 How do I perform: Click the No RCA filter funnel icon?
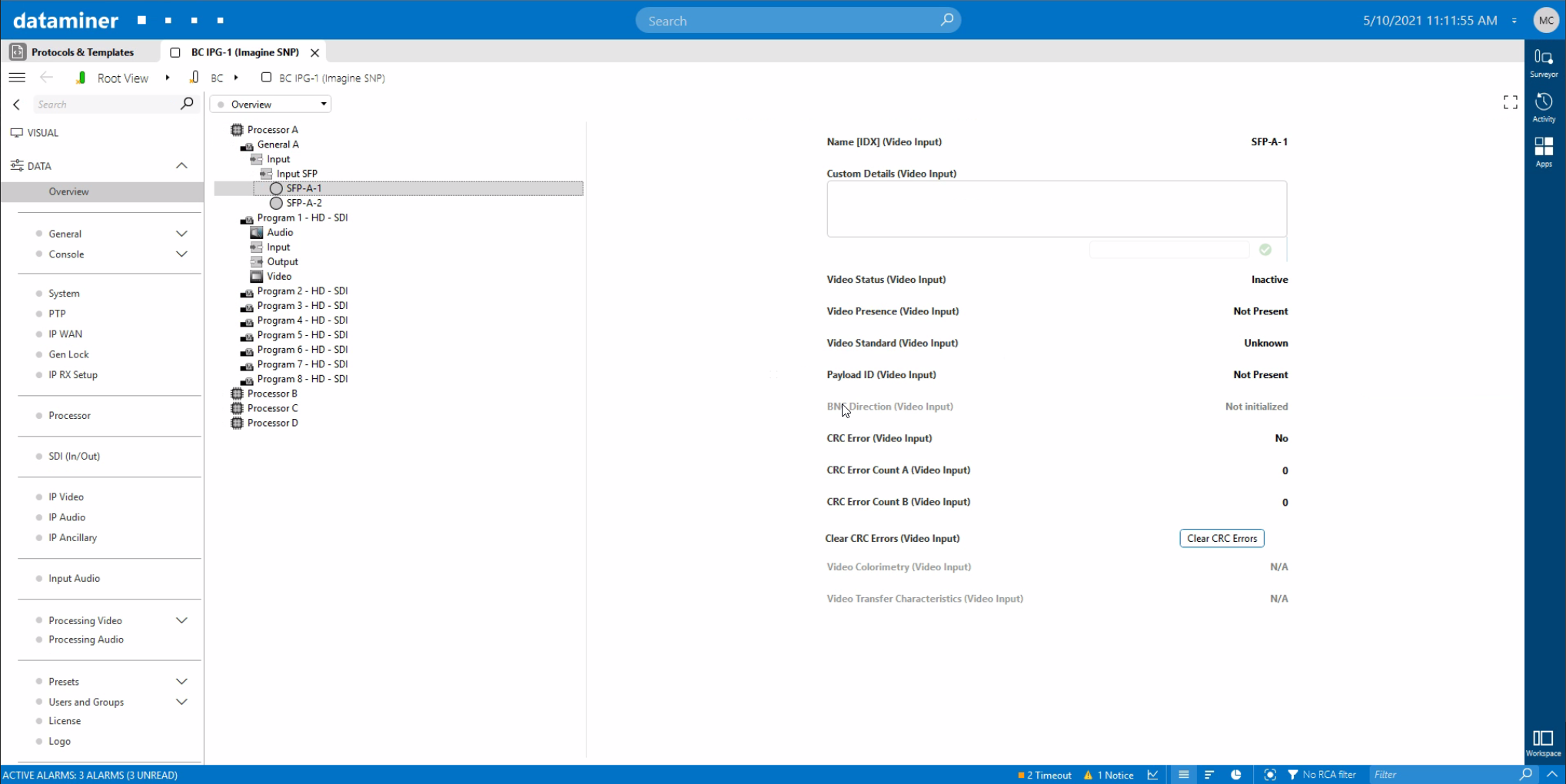(x=1293, y=775)
